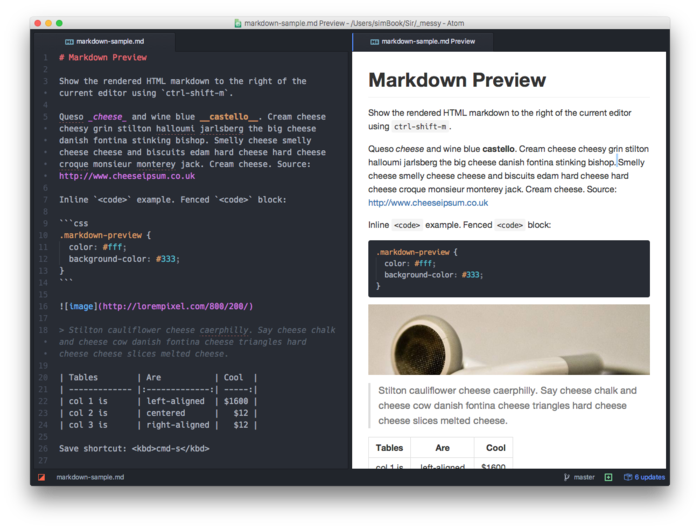Click the markdown file icon on editor tab
Image resolution: width=700 pixels, height=529 pixels.
(x=69, y=42)
